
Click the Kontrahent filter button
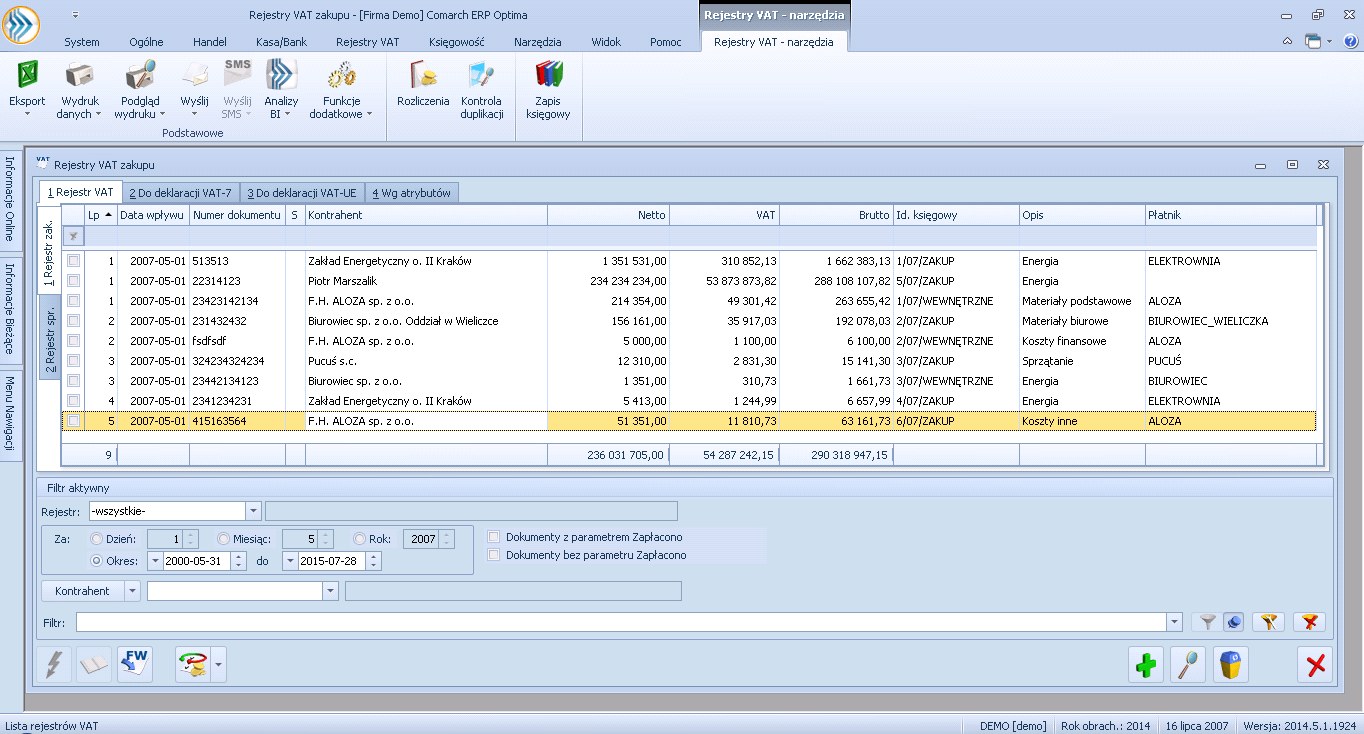click(83, 591)
